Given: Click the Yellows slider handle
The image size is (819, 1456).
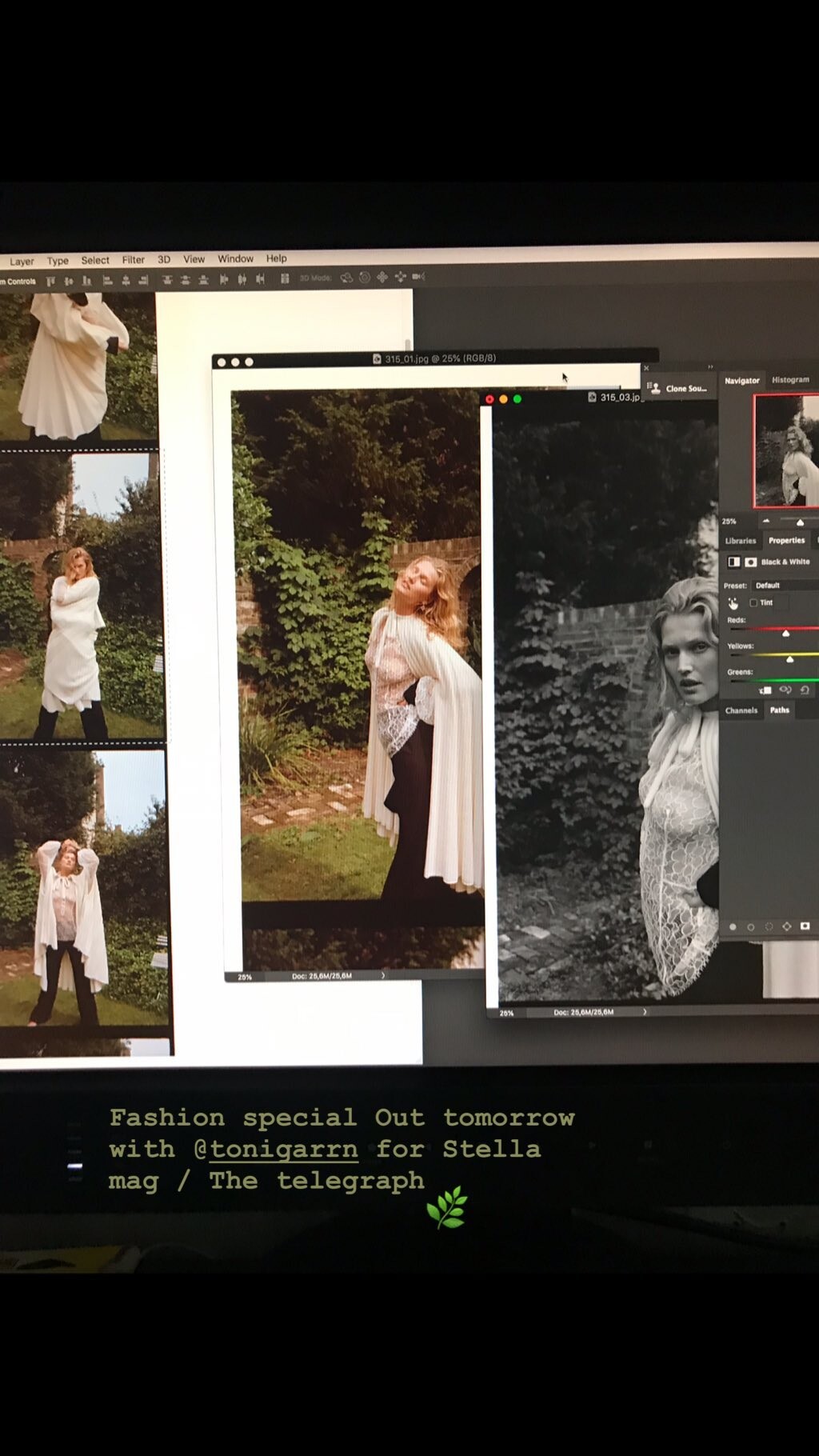Looking at the screenshot, I should tap(790, 660).
